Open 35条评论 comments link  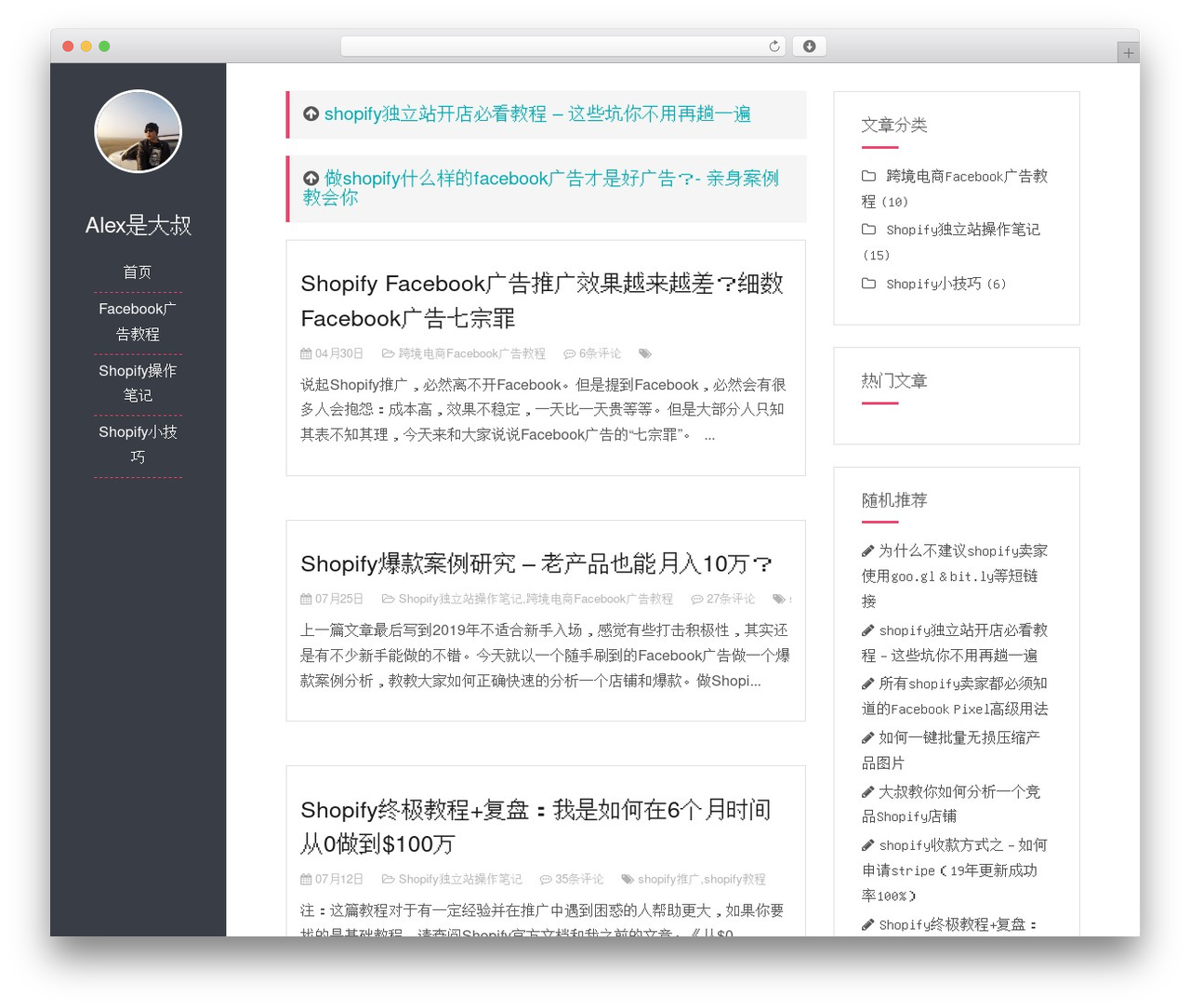[x=579, y=879]
